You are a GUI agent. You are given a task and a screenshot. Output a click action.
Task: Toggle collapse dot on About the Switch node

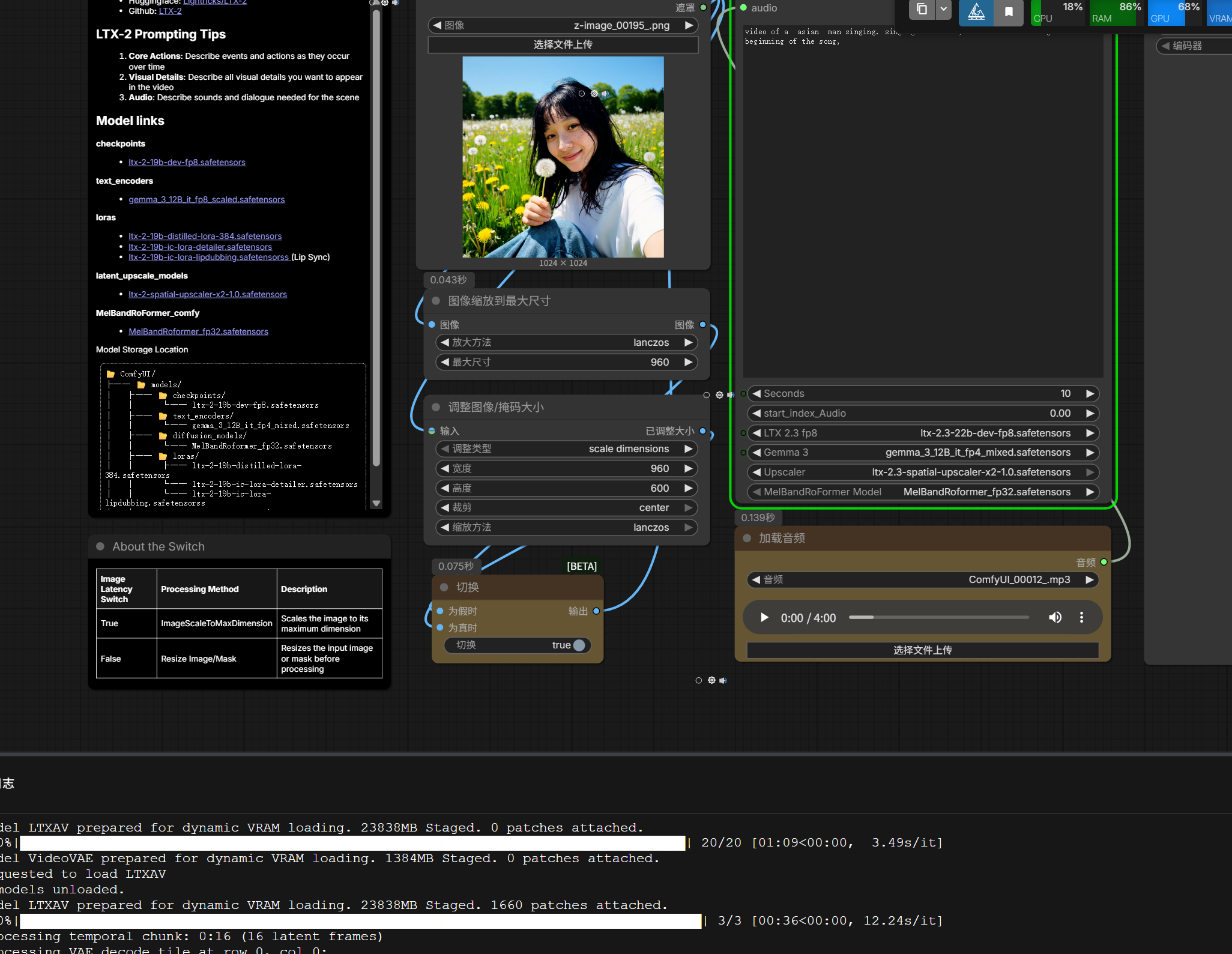coord(100,546)
